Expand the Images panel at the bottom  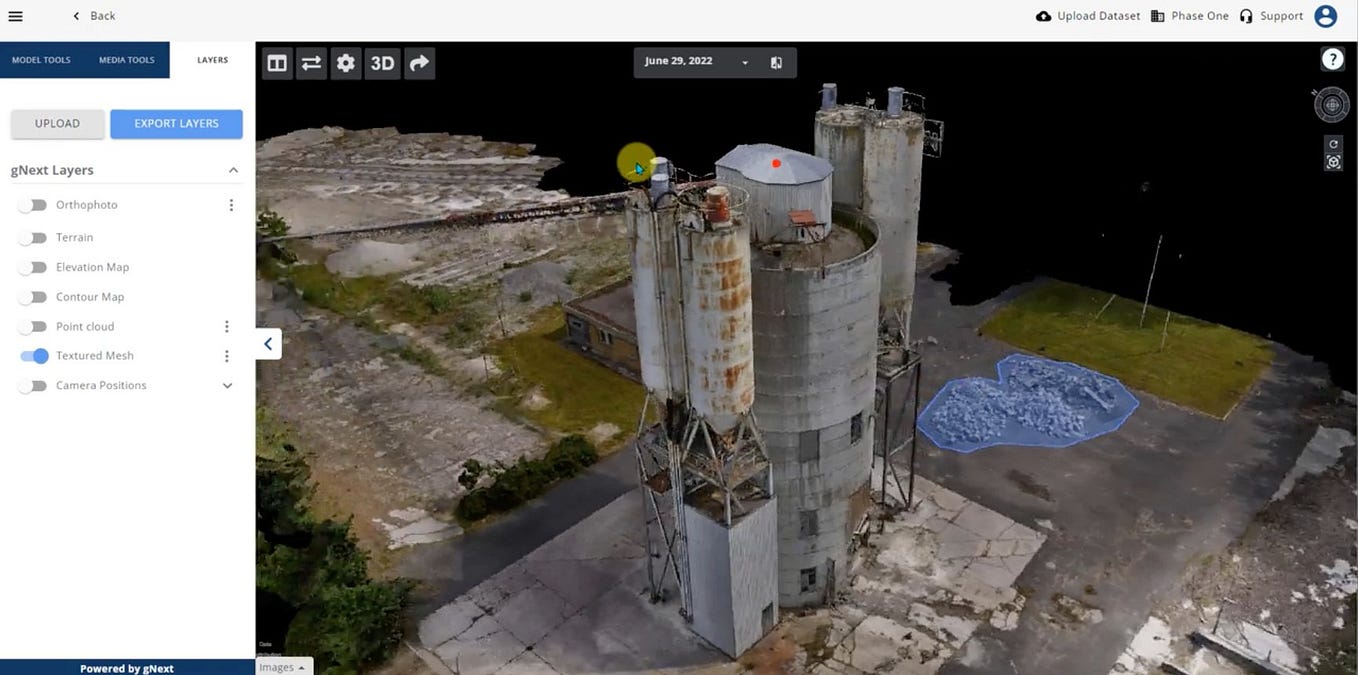pos(282,666)
